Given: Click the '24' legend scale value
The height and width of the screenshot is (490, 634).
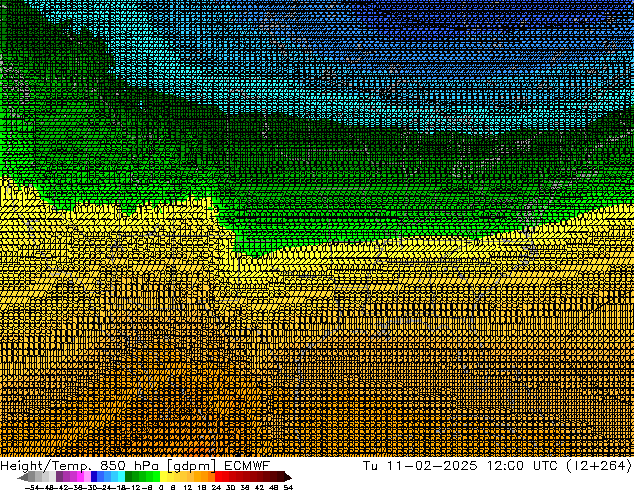Looking at the screenshot, I should coord(216,488).
